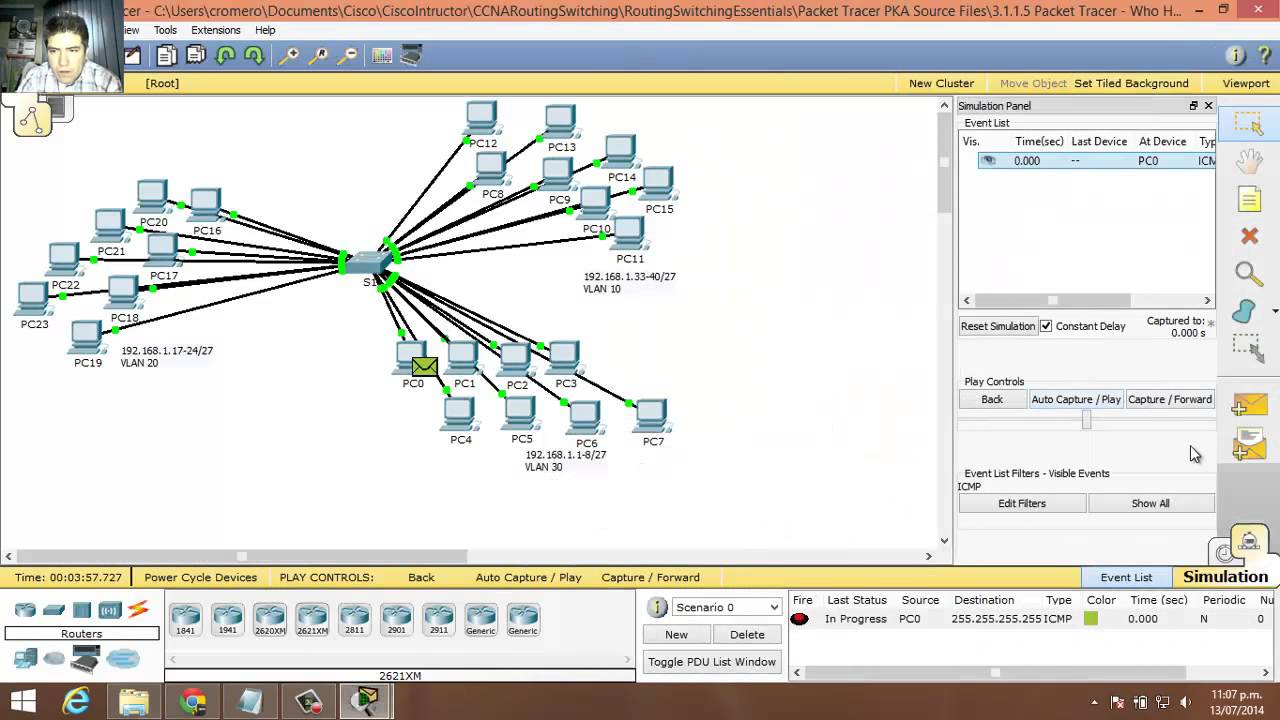Open the Drawing Palette icon
This screenshot has height=720, width=1280.
(382, 56)
